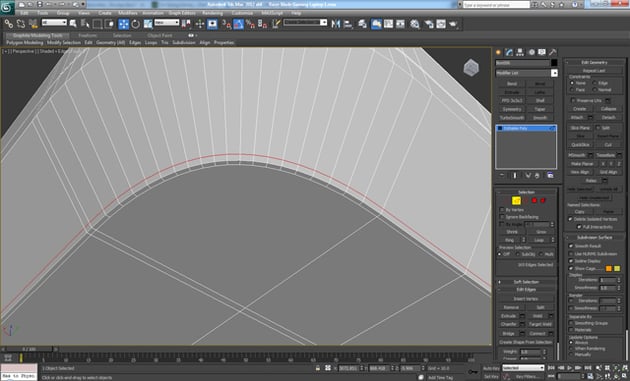Click the Mirror tool icon
Image resolution: width=630 pixels, height=381 pixels.
point(335,24)
